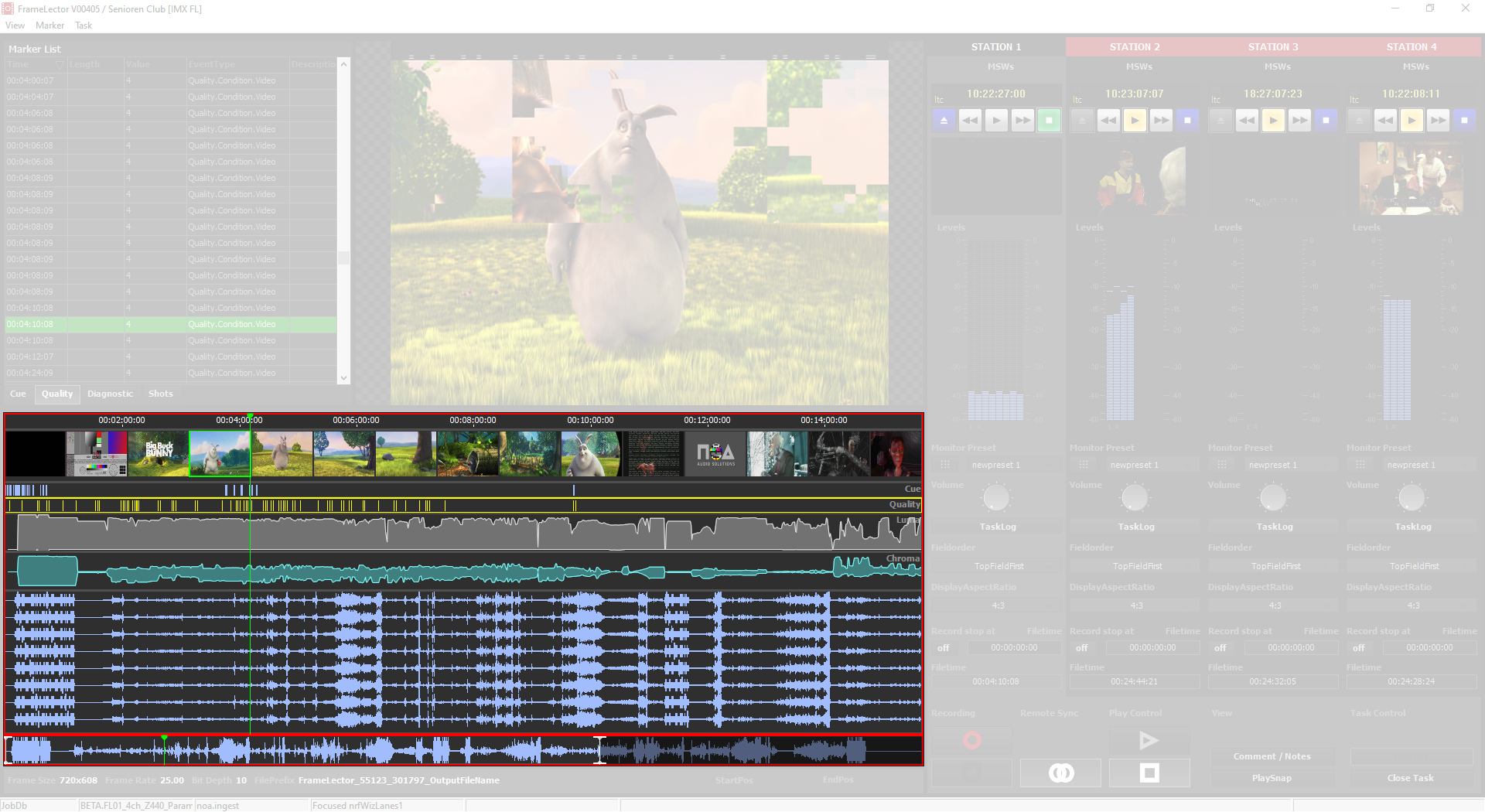This screenshot has height=812, width=1485.
Task: Stop Station 3 transport
Action: pyautogui.click(x=1326, y=121)
